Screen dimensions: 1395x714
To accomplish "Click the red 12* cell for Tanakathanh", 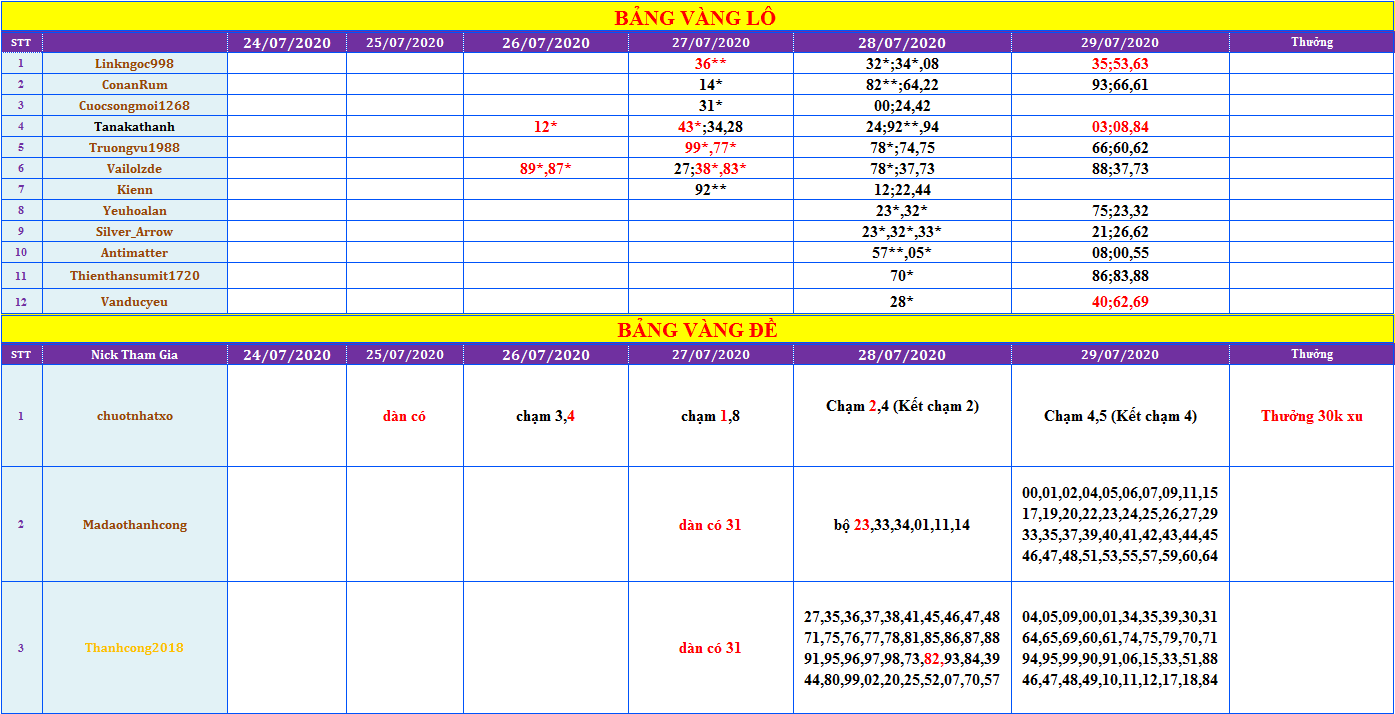I will (x=546, y=127).
